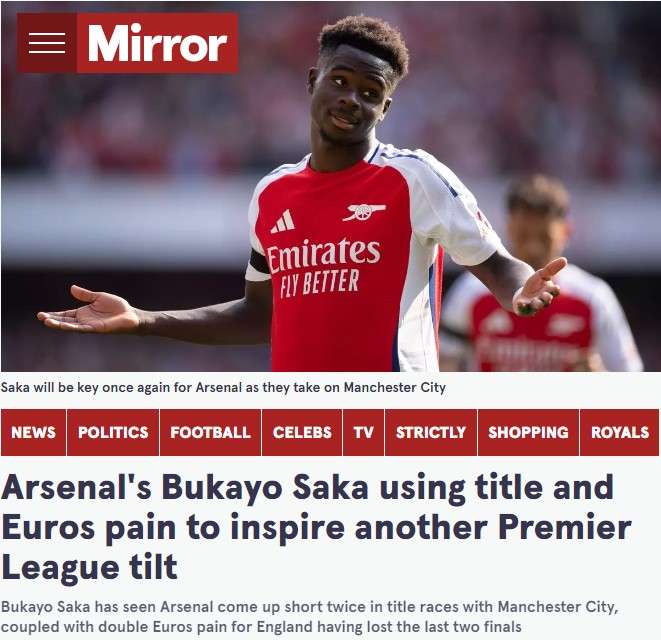Select the Football tab
The height and width of the screenshot is (640, 661).
click(x=210, y=432)
